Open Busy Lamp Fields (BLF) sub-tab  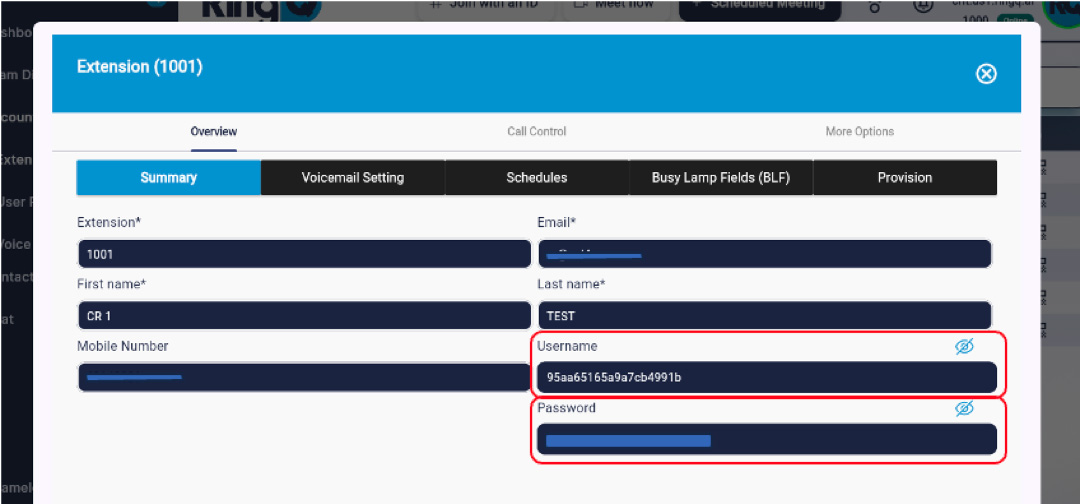coord(720,178)
